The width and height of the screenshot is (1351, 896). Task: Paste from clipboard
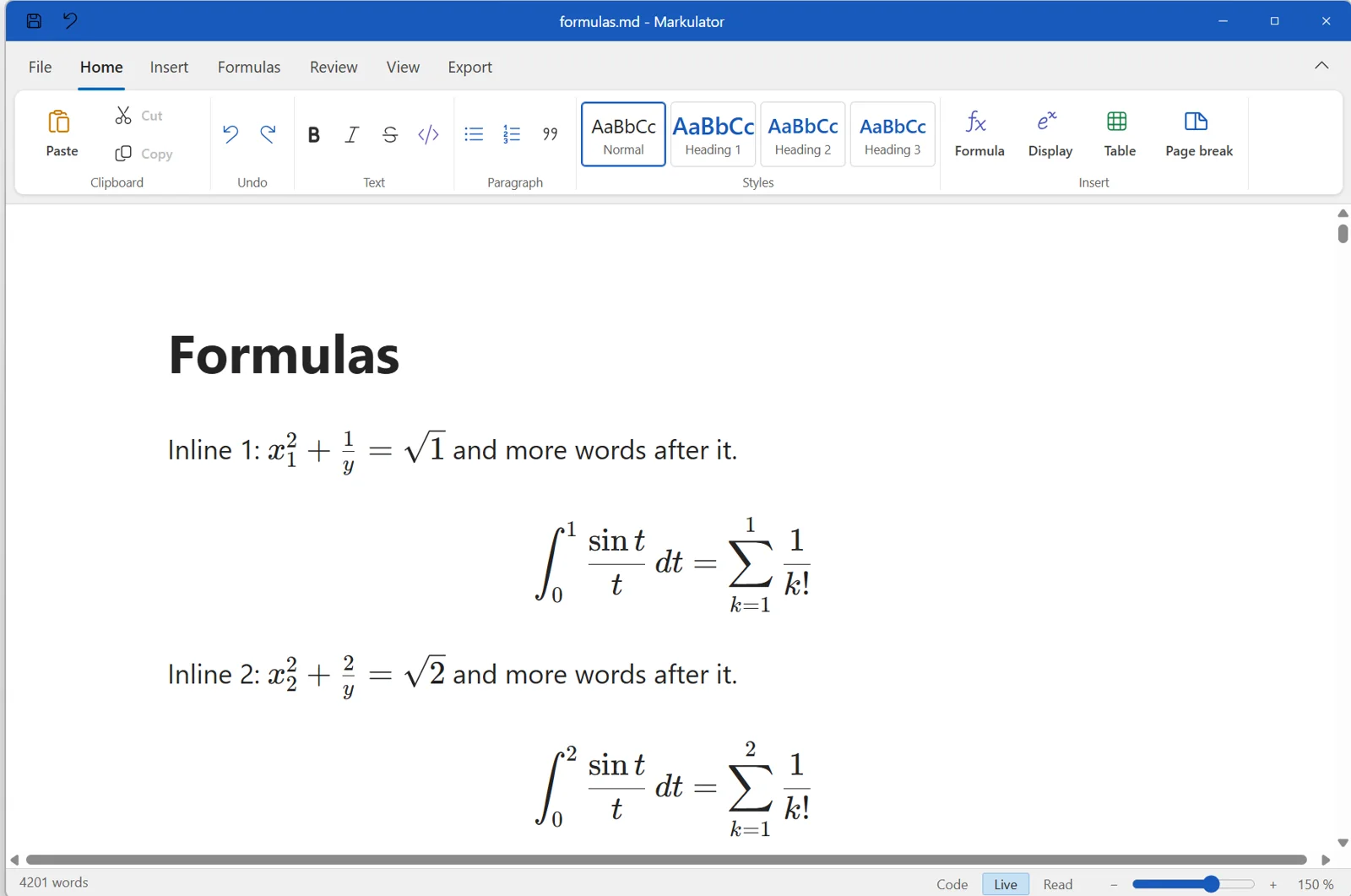point(62,133)
